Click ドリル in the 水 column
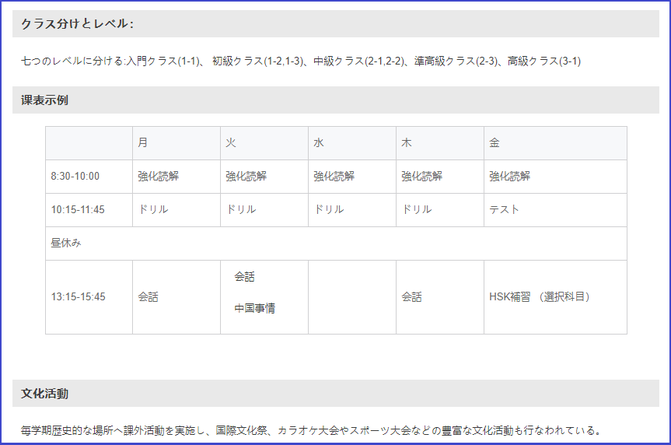 point(329,210)
